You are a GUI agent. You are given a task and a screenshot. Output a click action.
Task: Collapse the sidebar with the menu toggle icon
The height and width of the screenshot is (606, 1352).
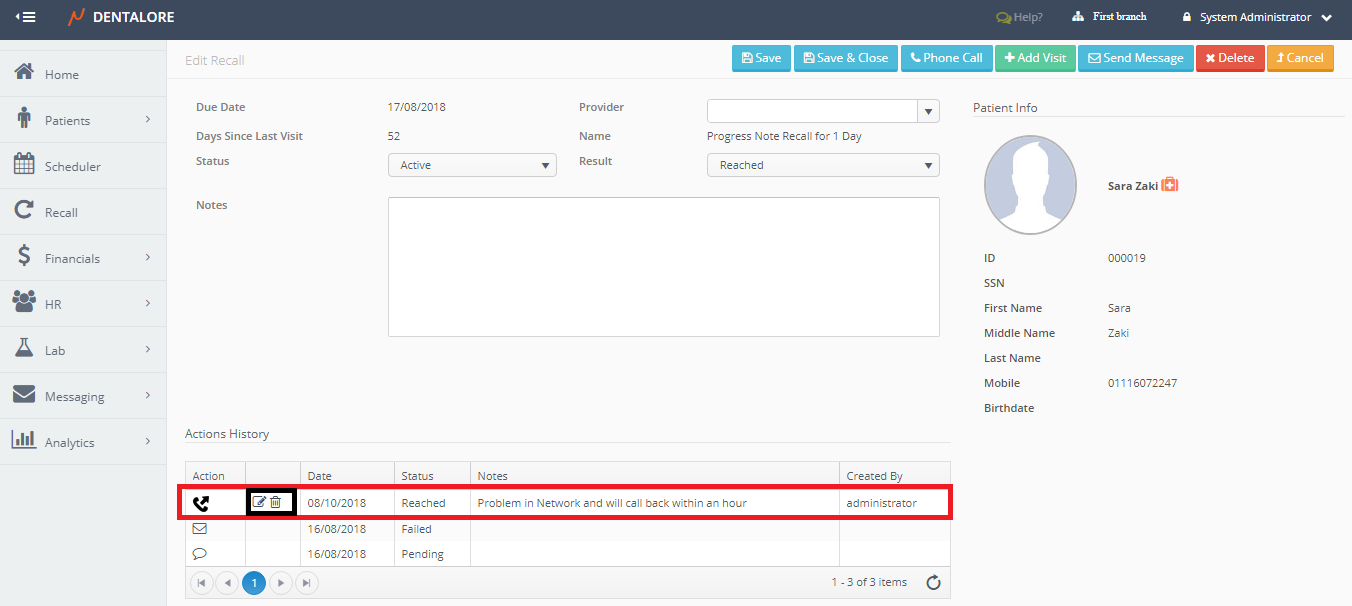[x=26, y=17]
